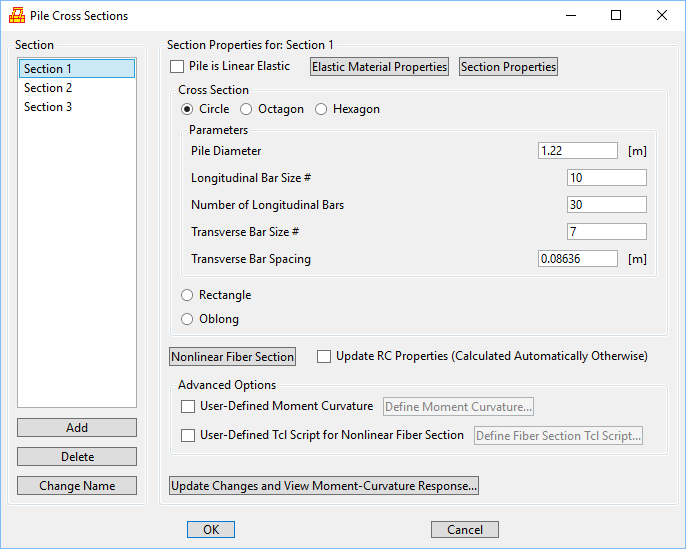Viewport: 686px width, 549px height.
Task: Click the Transverse Bar Spacing field
Action: [577, 259]
